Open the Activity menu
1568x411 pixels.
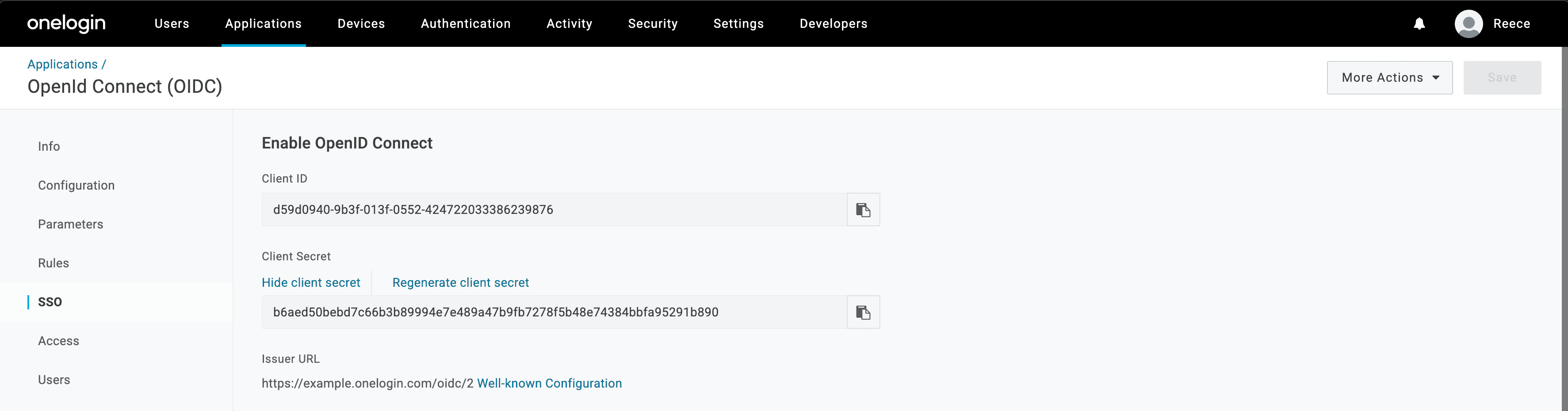569,24
